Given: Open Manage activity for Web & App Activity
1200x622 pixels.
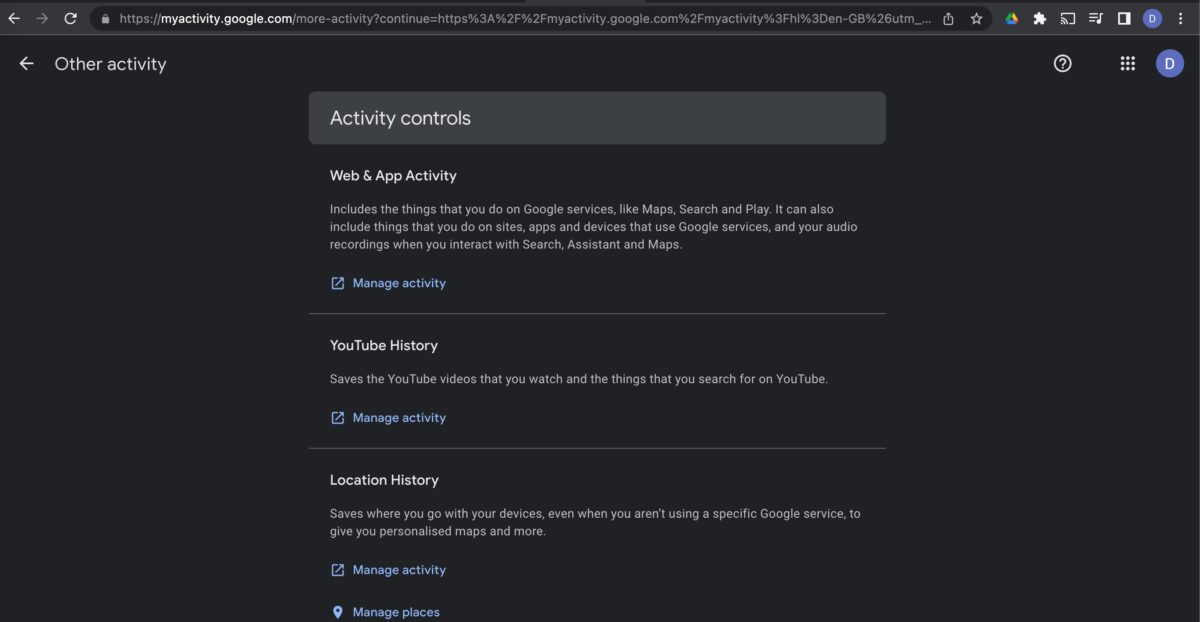Looking at the screenshot, I should [399, 283].
